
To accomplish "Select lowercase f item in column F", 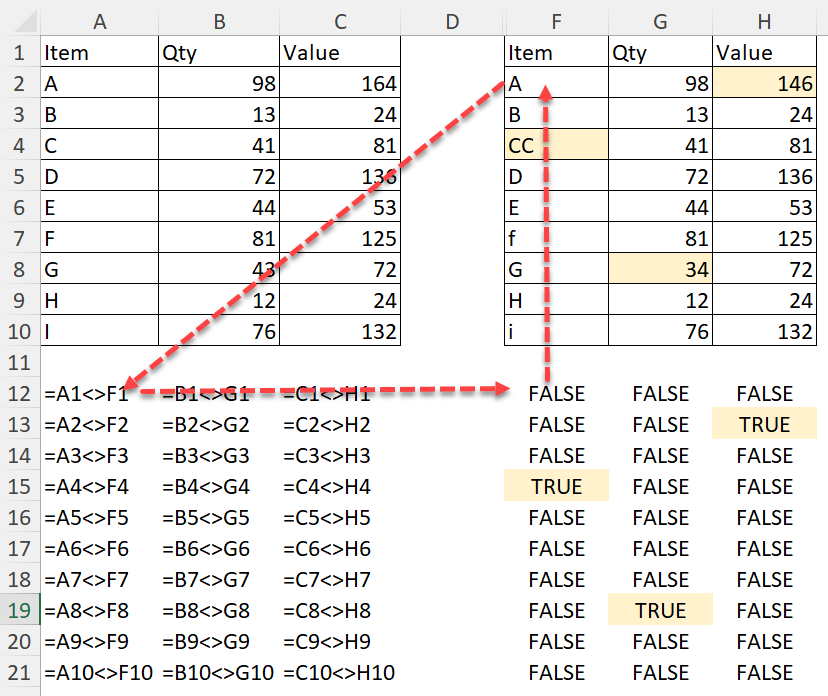I will 556,240.
